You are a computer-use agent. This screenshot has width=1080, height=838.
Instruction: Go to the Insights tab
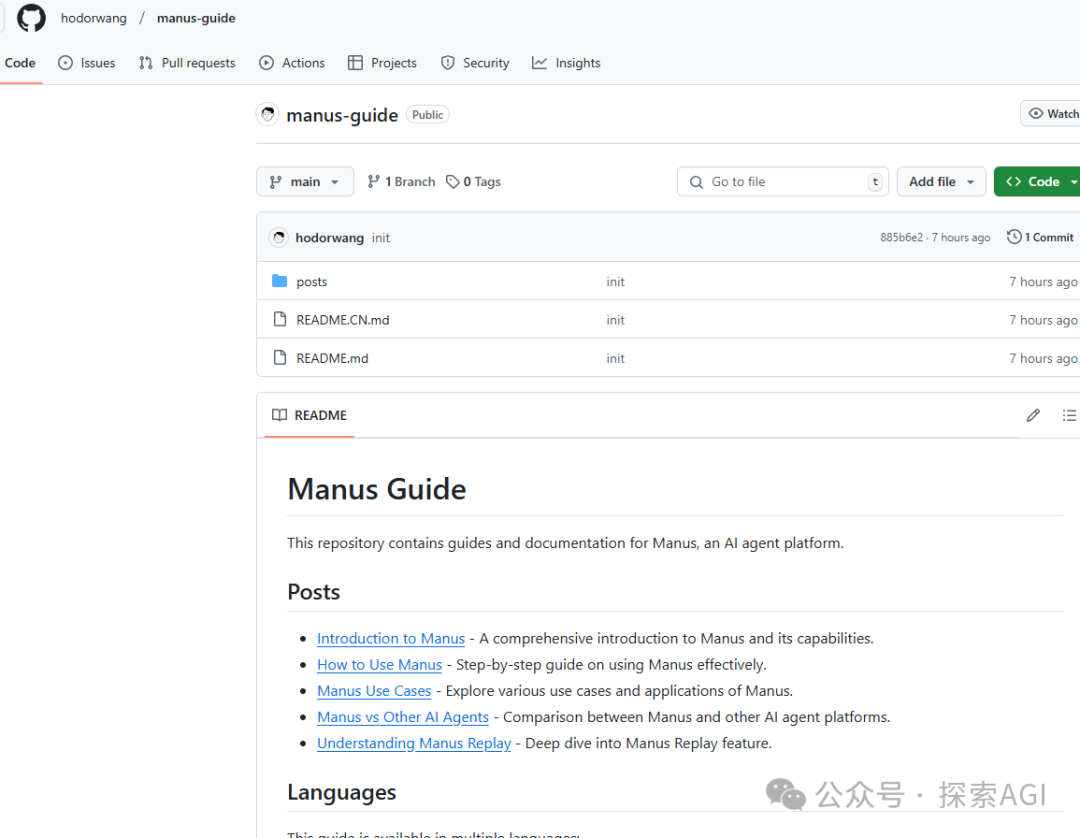[566, 63]
